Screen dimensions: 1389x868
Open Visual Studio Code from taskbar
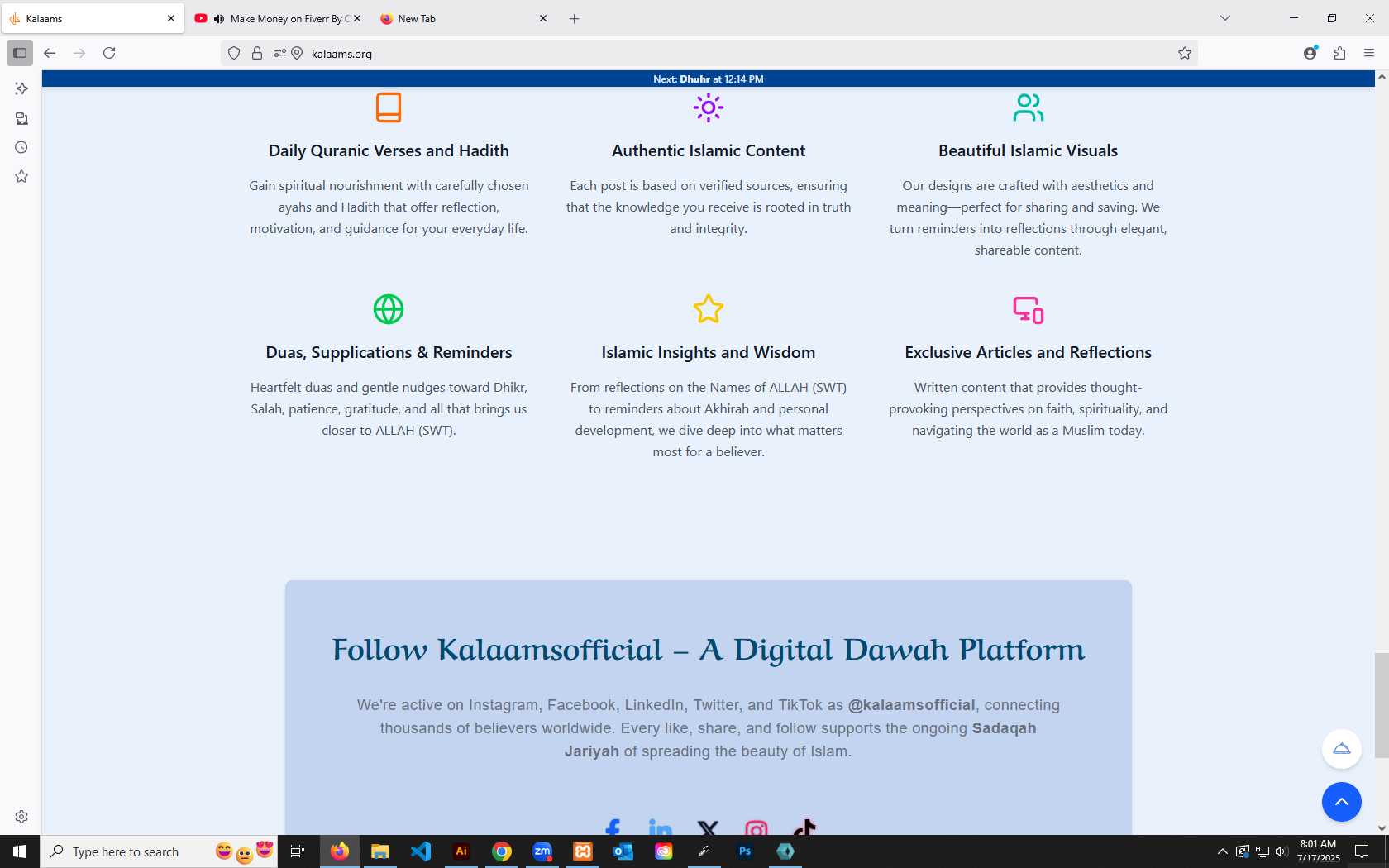point(421,851)
